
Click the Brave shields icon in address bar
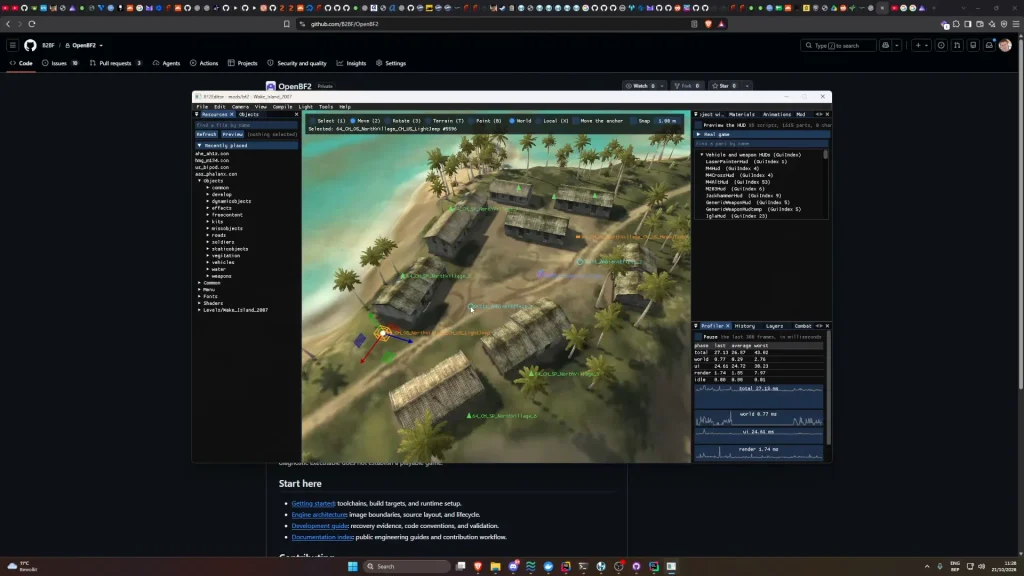(x=708, y=24)
